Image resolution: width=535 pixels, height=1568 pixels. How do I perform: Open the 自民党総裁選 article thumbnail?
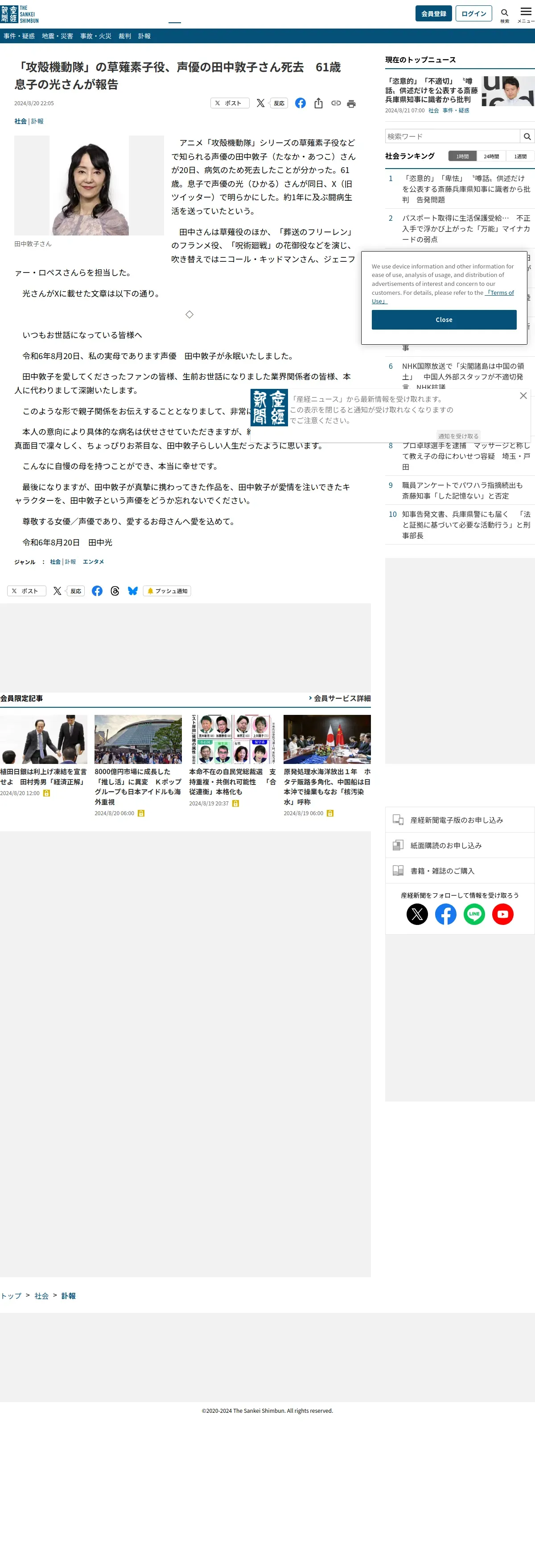click(232, 739)
